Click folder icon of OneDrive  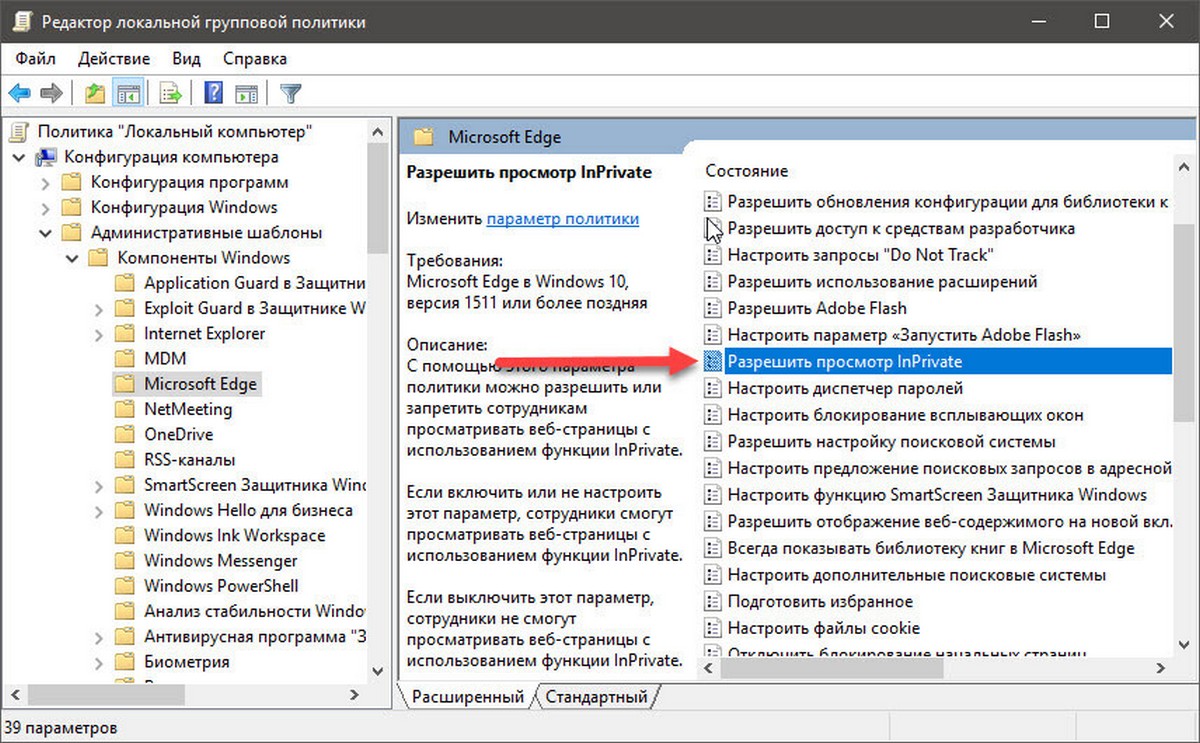tap(124, 434)
